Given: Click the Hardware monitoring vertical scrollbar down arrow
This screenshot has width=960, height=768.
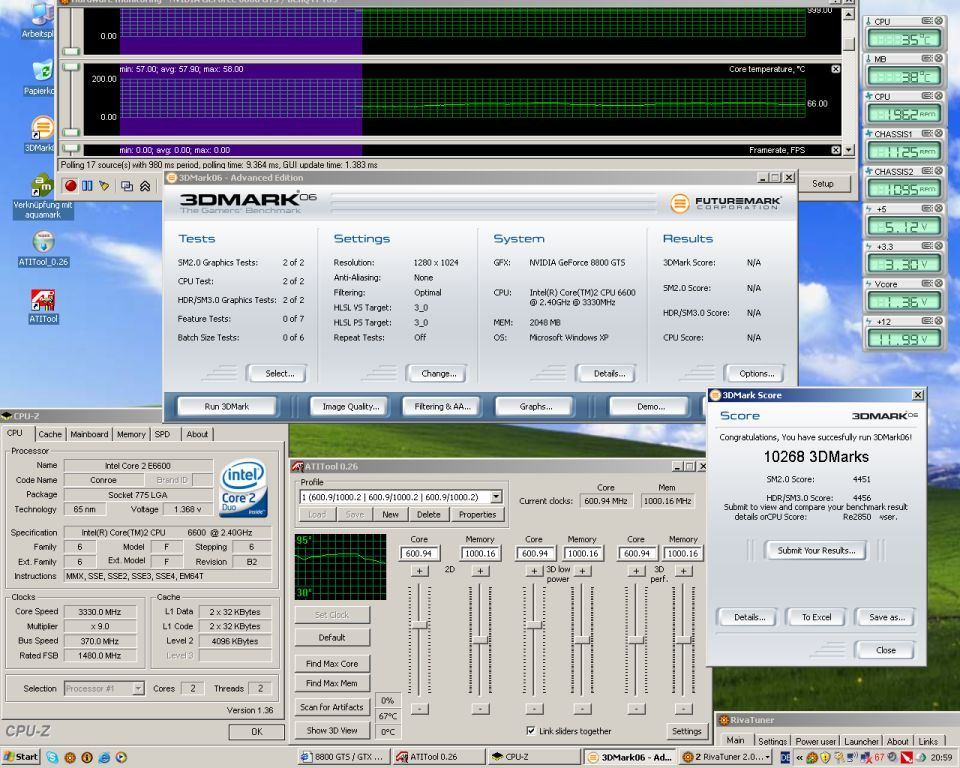Looking at the screenshot, I should pos(849,150).
